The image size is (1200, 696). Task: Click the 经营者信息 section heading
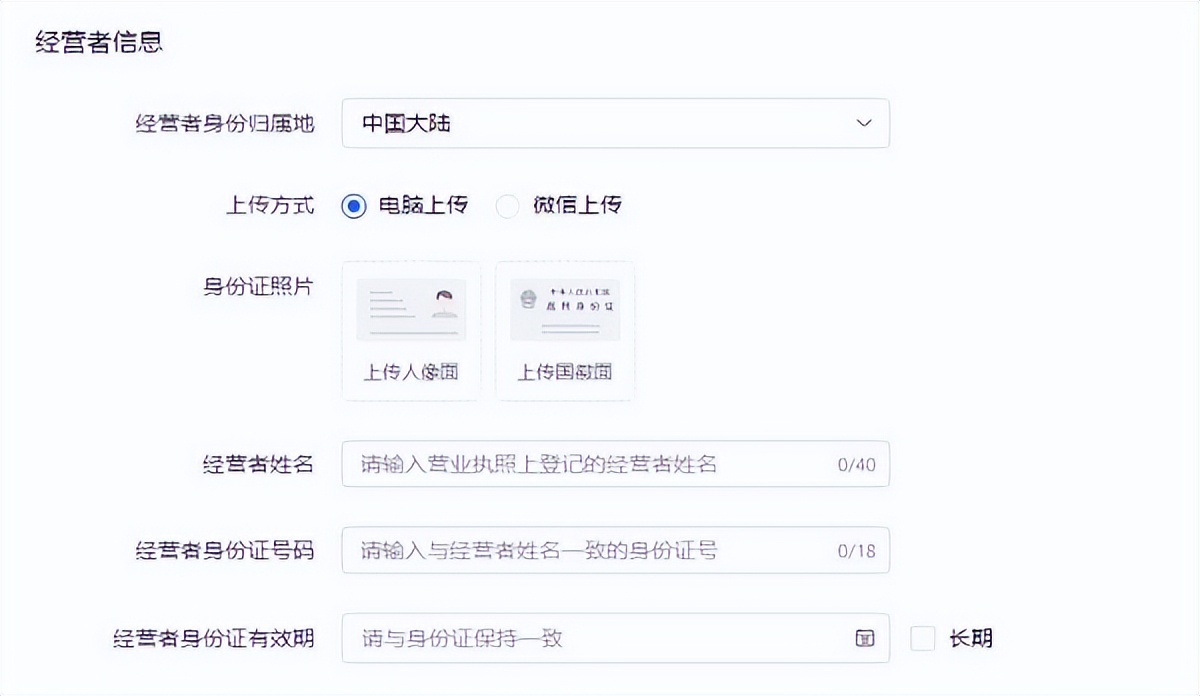pos(99,43)
